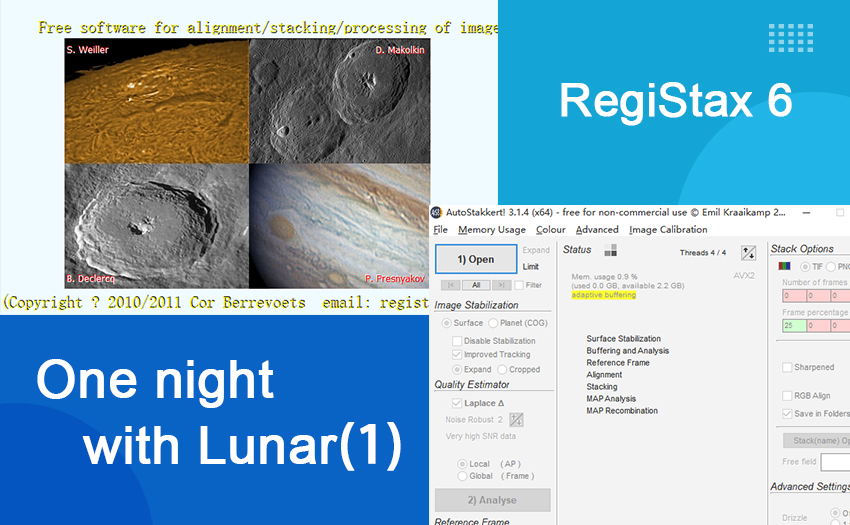Click the Expand label next to Open
The height and width of the screenshot is (525, 850).
(536, 250)
